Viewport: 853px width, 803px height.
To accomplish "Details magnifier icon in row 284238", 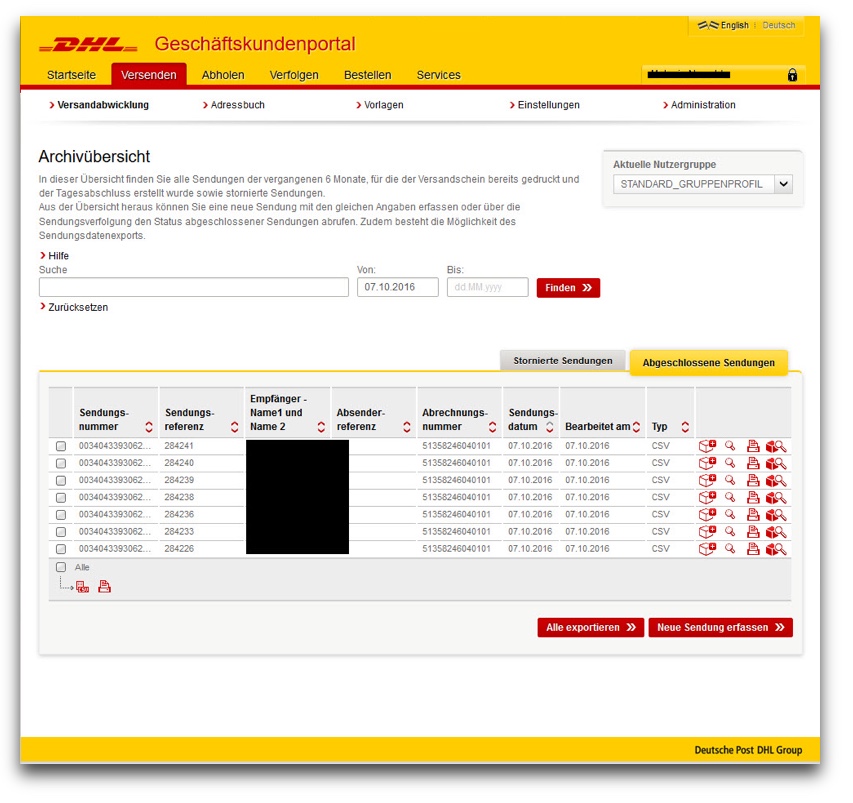I will tap(730, 498).
